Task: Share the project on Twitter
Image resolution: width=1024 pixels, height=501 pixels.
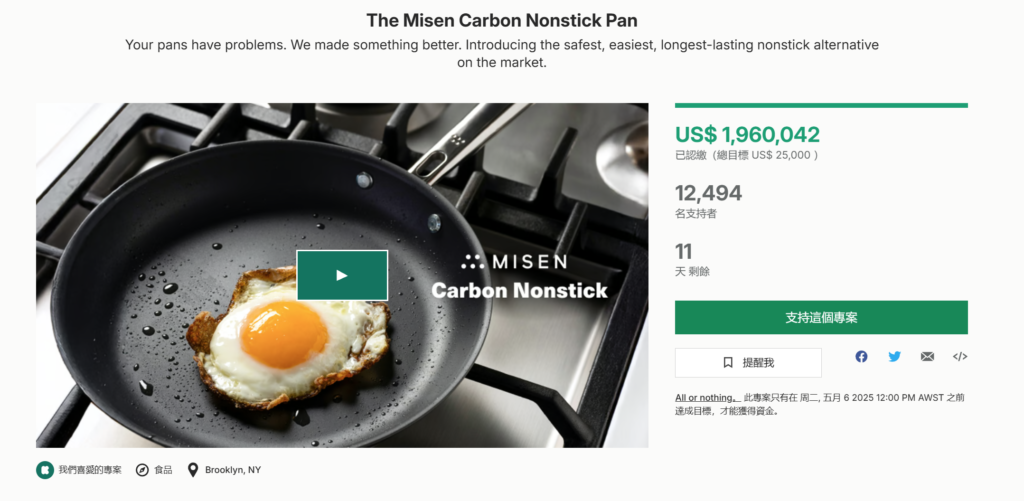Action: [x=894, y=357]
